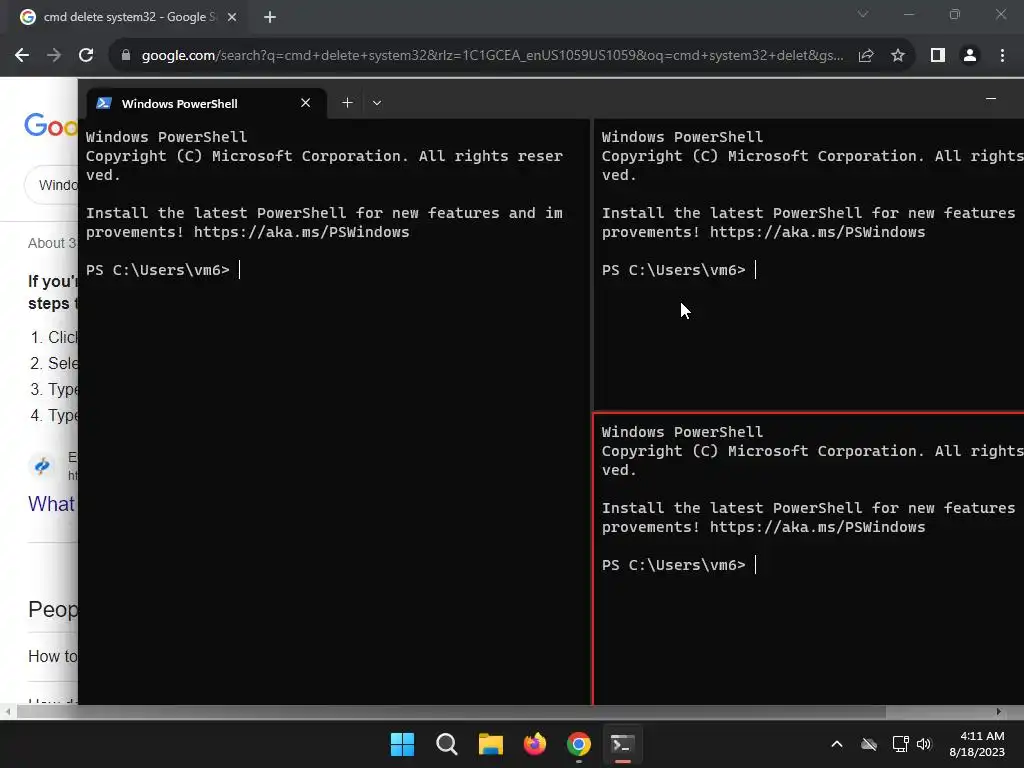This screenshot has width=1024, height=768.
Task: Open the clock showing 4:11 AM
Action: pyautogui.click(x=977, y=744)
